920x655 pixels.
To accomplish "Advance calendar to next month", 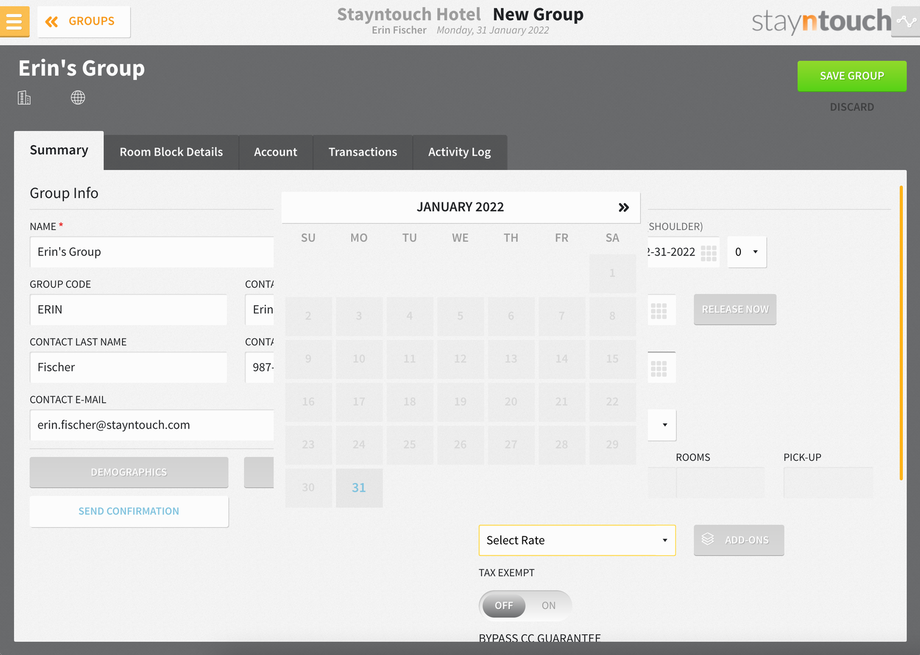I will 623,207.
